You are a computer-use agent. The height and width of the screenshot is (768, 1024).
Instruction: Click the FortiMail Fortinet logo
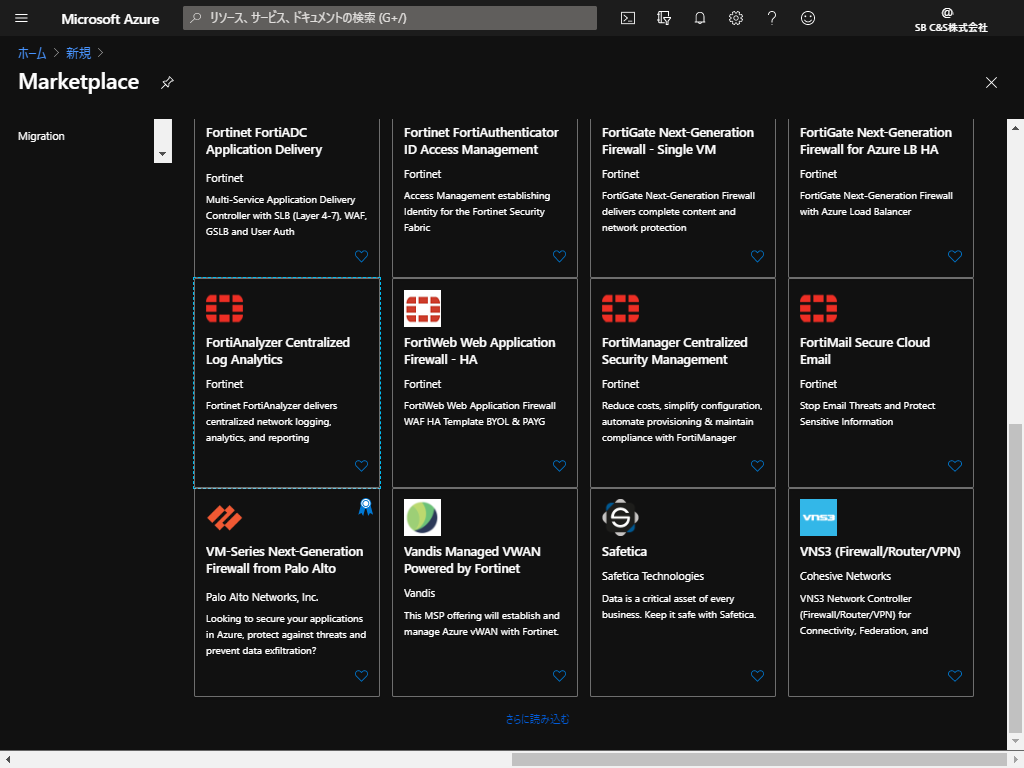818,308
